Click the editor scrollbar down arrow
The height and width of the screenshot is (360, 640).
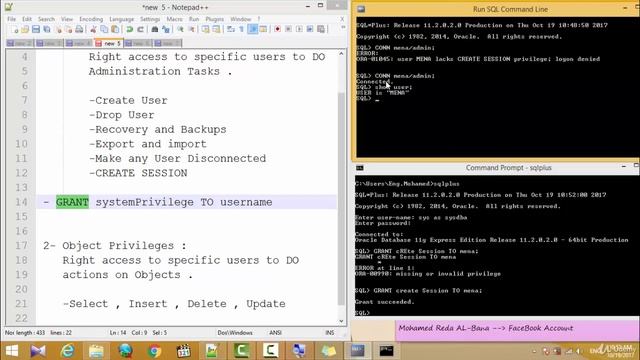341,321
